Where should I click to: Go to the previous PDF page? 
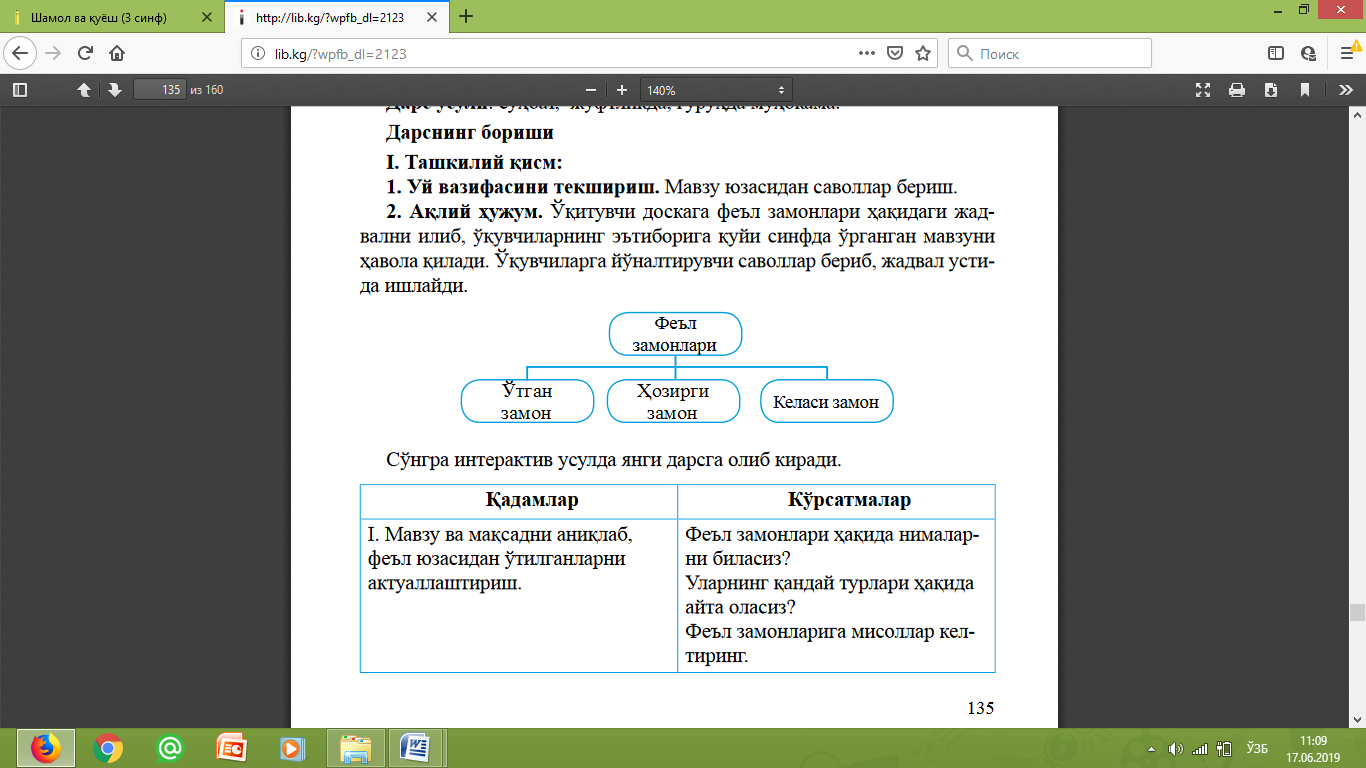point(84,90)
